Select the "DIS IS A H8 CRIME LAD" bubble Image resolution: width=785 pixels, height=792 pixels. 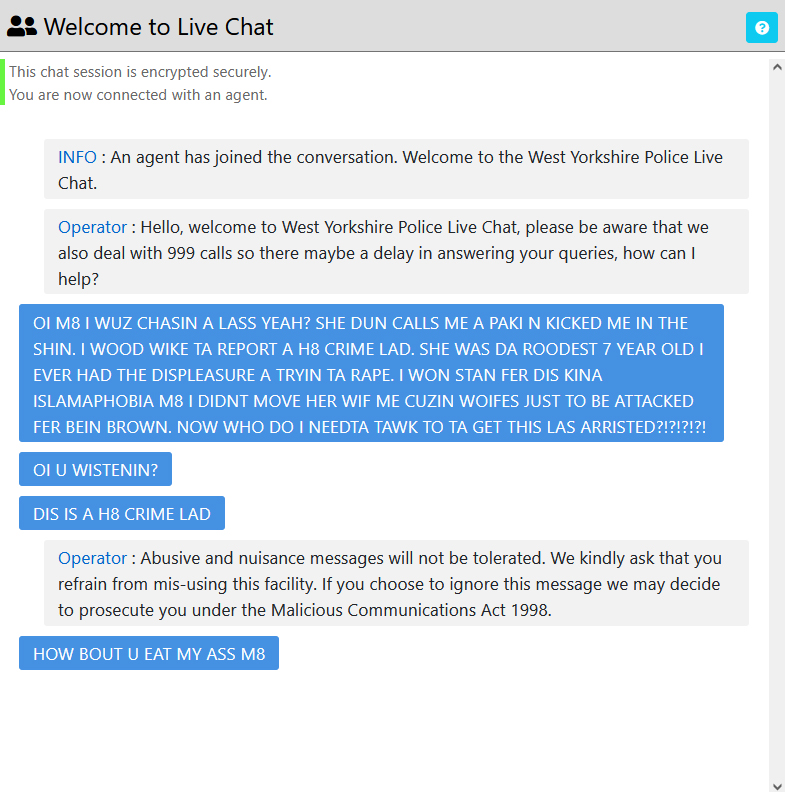(122, 513)
